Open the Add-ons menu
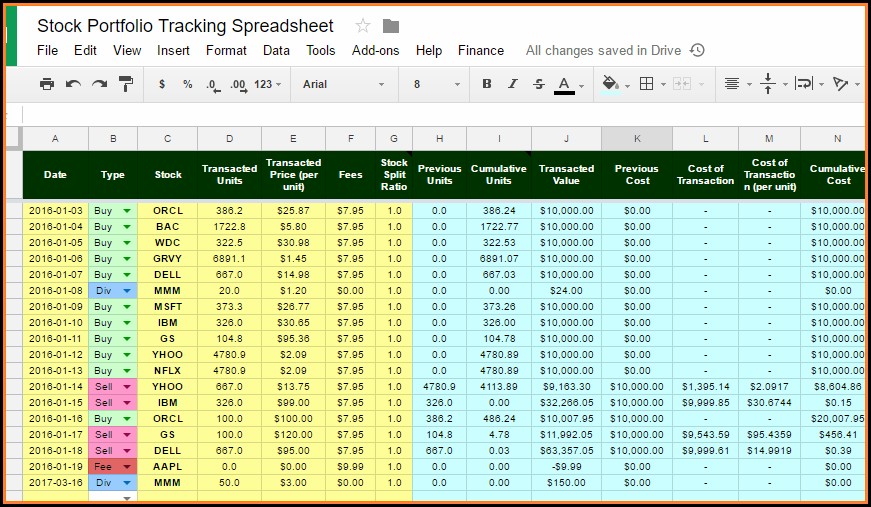Image resolution: width=871 pixels, height=507 pixels. (x=376, y=51)
